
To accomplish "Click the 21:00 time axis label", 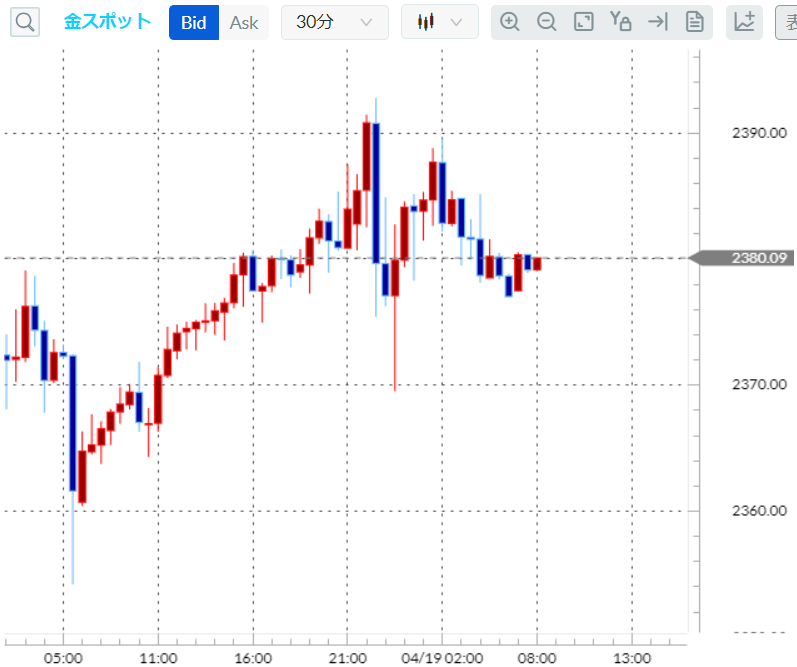I will pyautogui.click(x=347, y=658).
